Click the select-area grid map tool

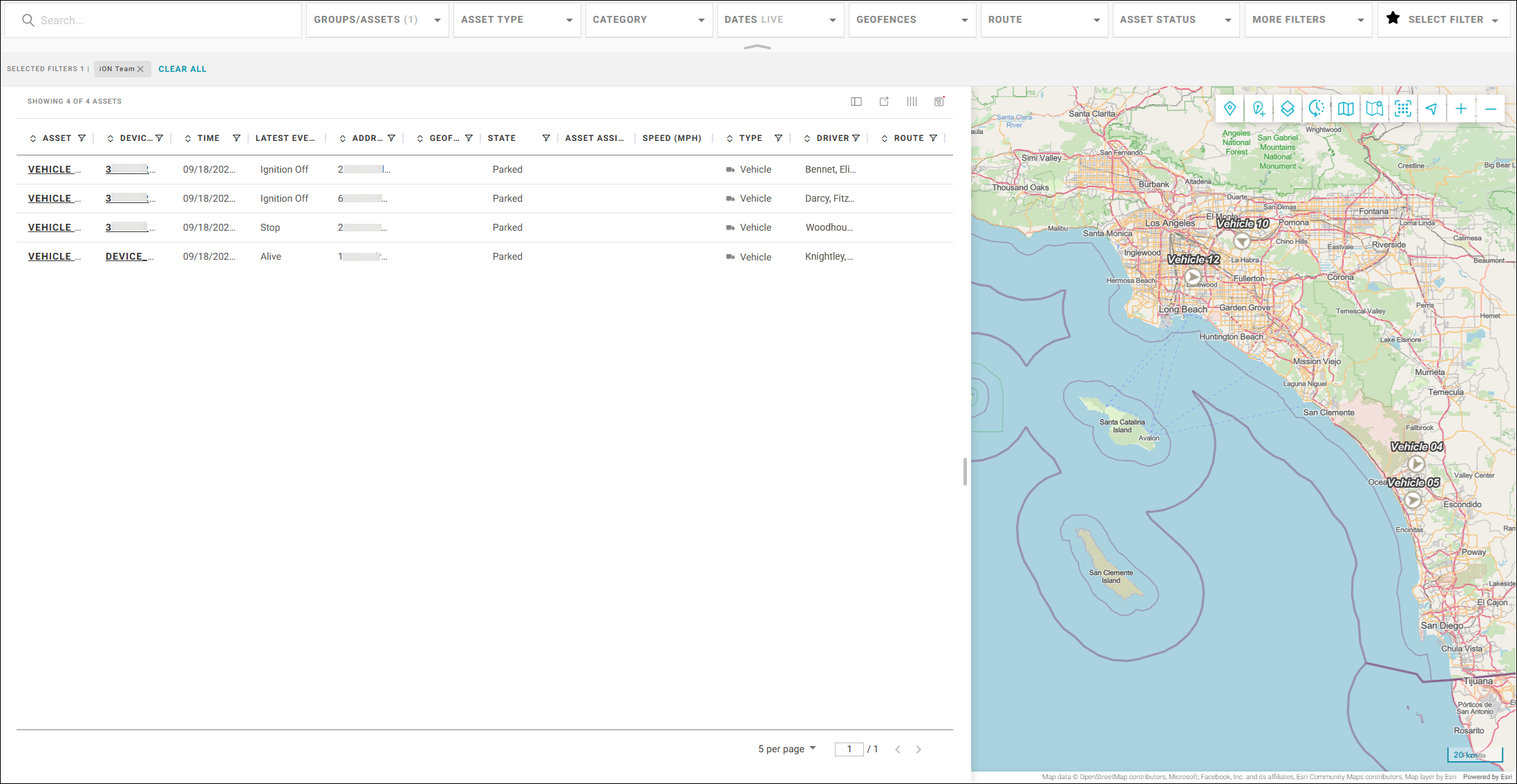[x=1402, y=109]
